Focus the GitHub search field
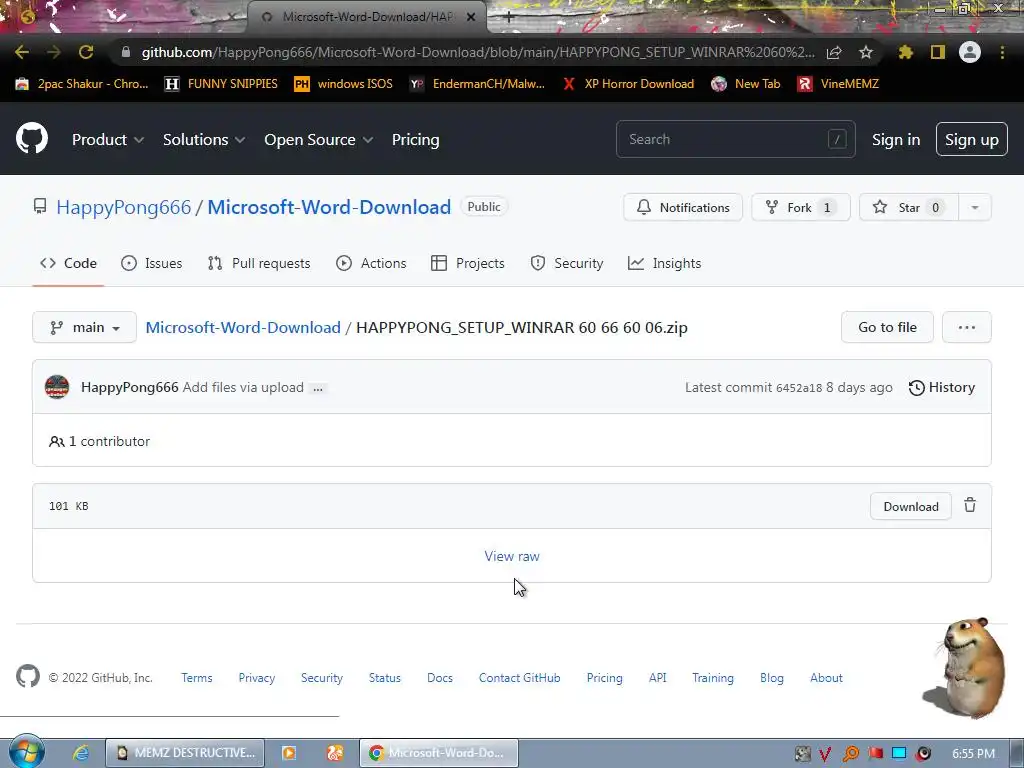The width and height of the screenshot is (1024, 768). tap(735, 139)
